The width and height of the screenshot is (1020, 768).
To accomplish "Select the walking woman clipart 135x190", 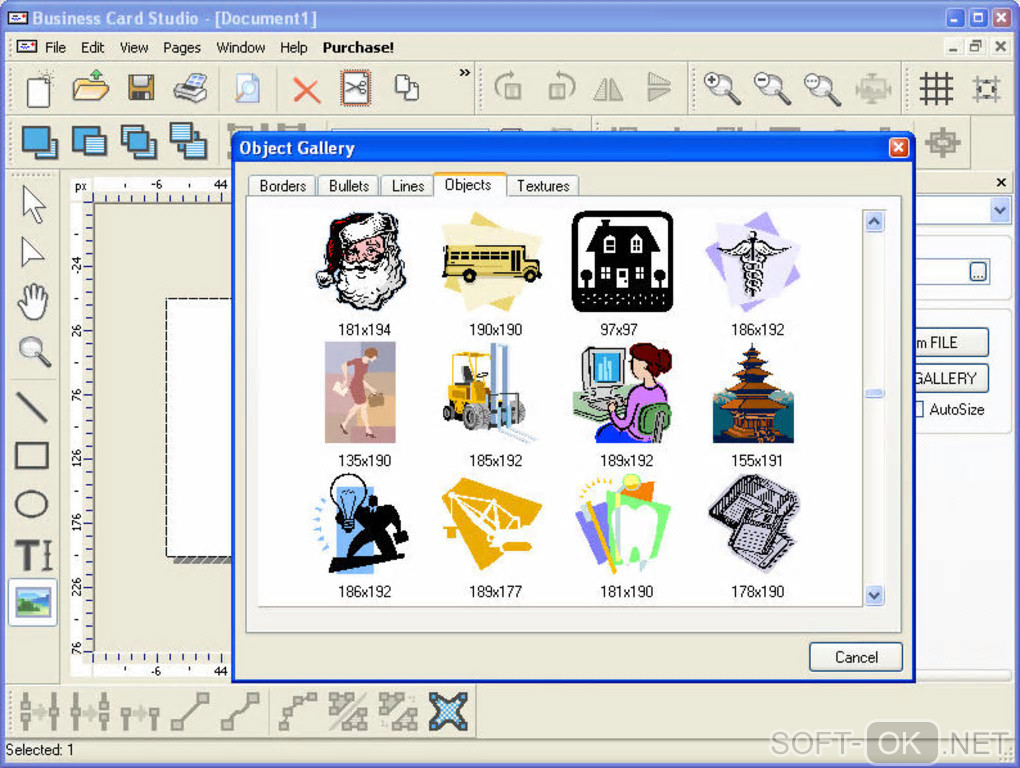I will point(360,393).
